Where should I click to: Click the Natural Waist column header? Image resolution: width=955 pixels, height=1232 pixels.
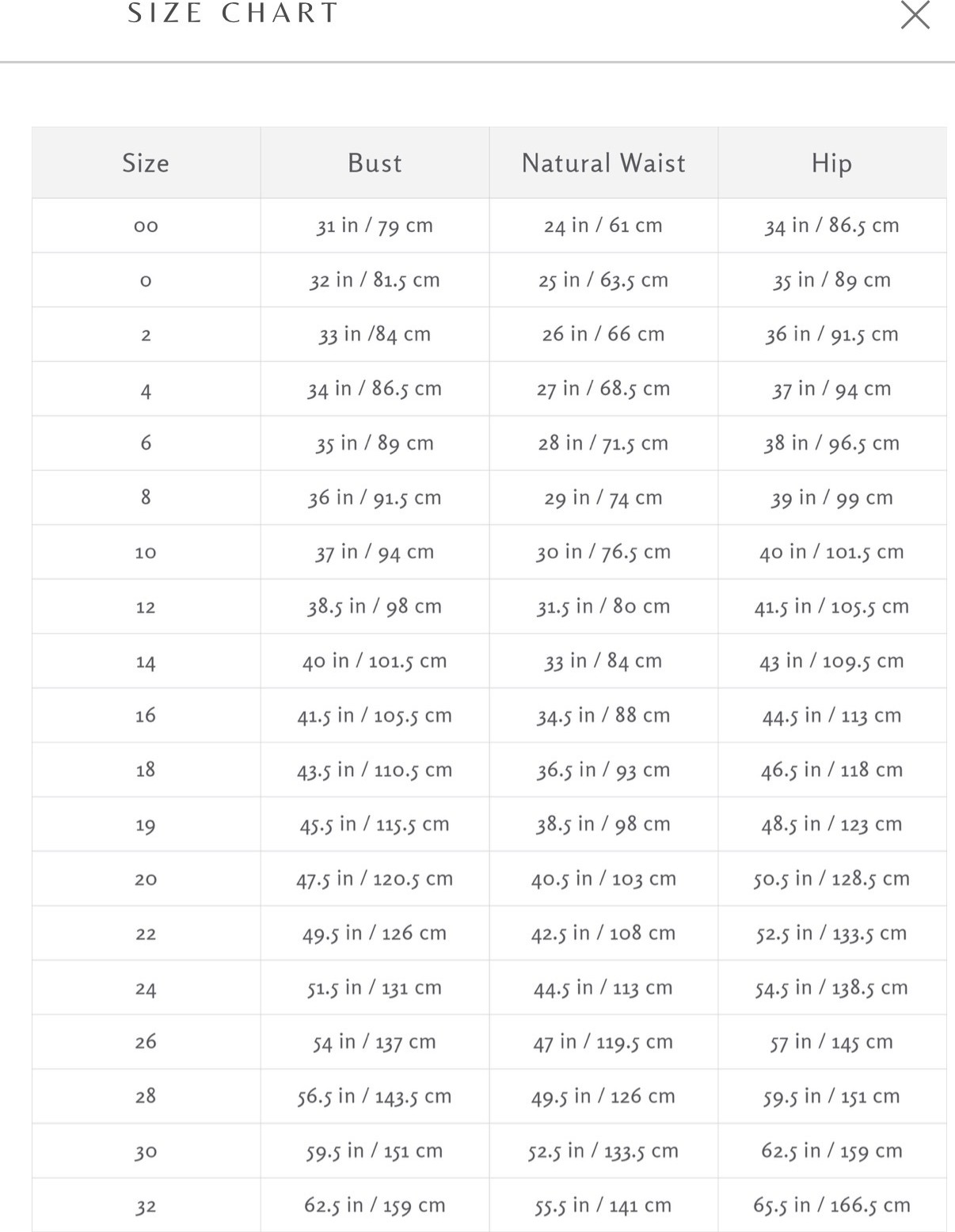point(603,163)
